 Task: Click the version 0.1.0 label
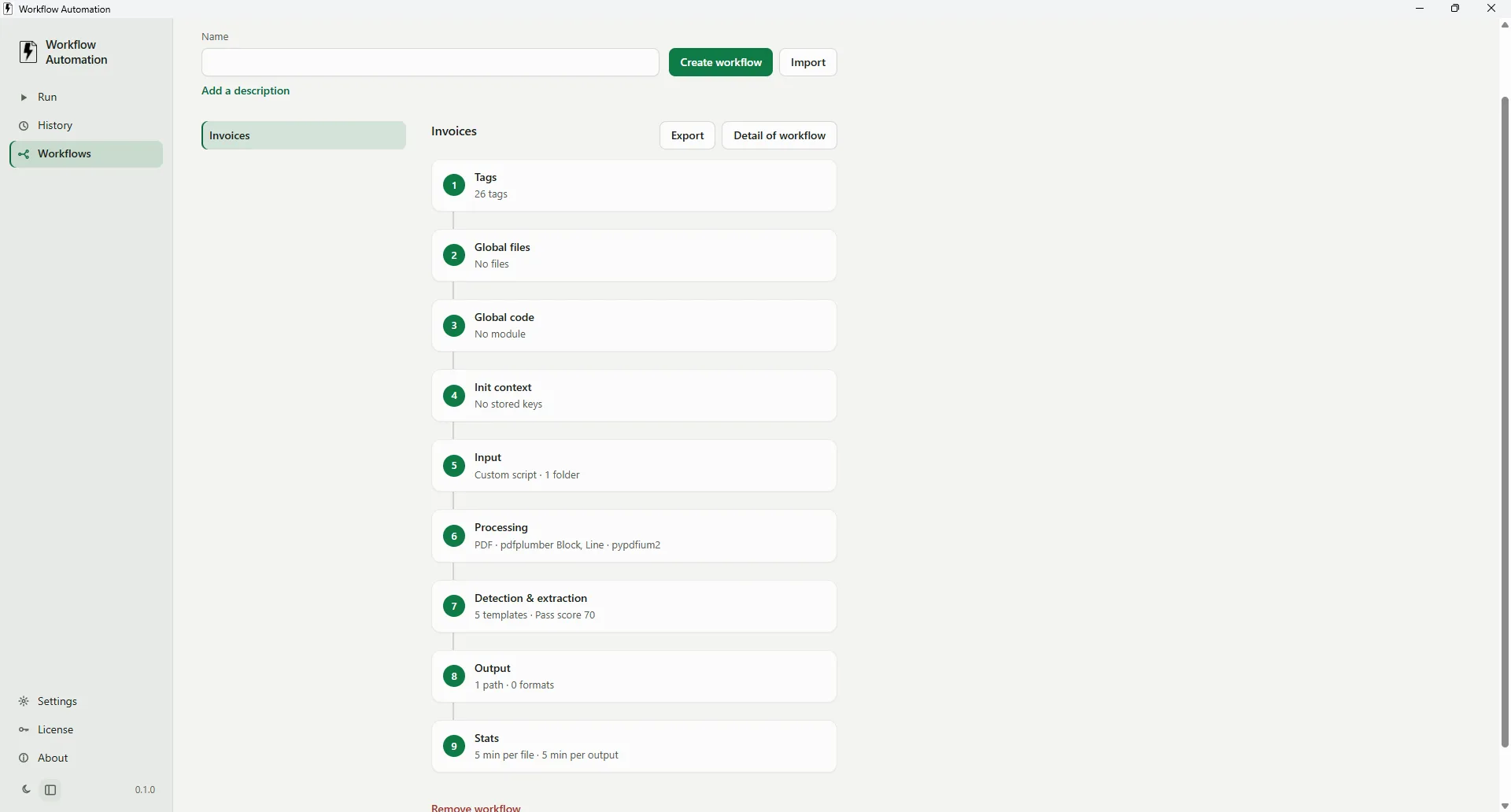145,790
